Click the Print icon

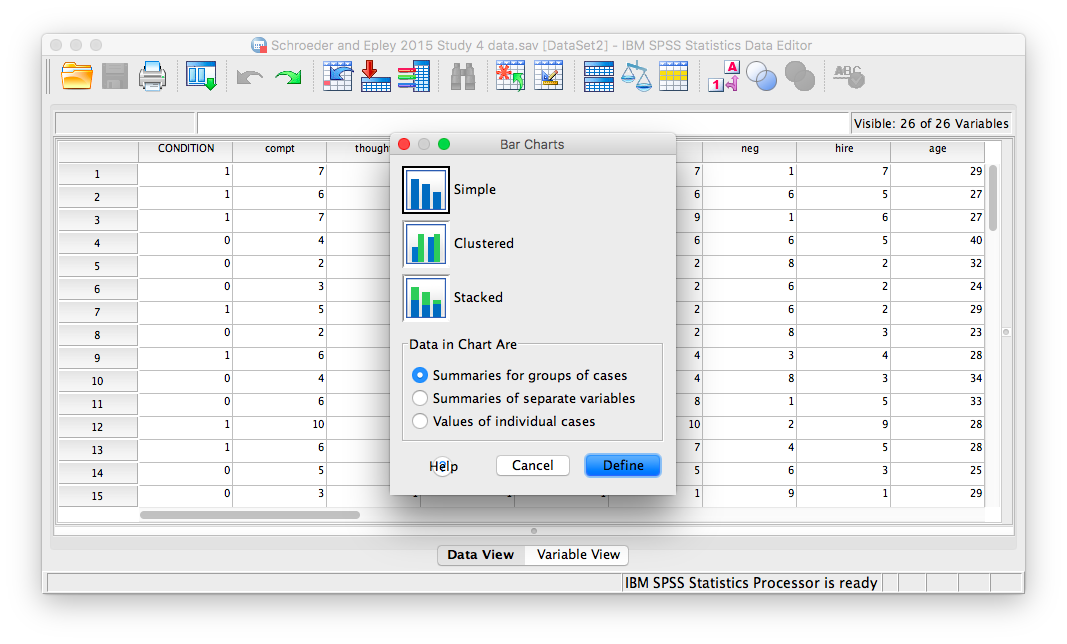[x=152, y=76]
